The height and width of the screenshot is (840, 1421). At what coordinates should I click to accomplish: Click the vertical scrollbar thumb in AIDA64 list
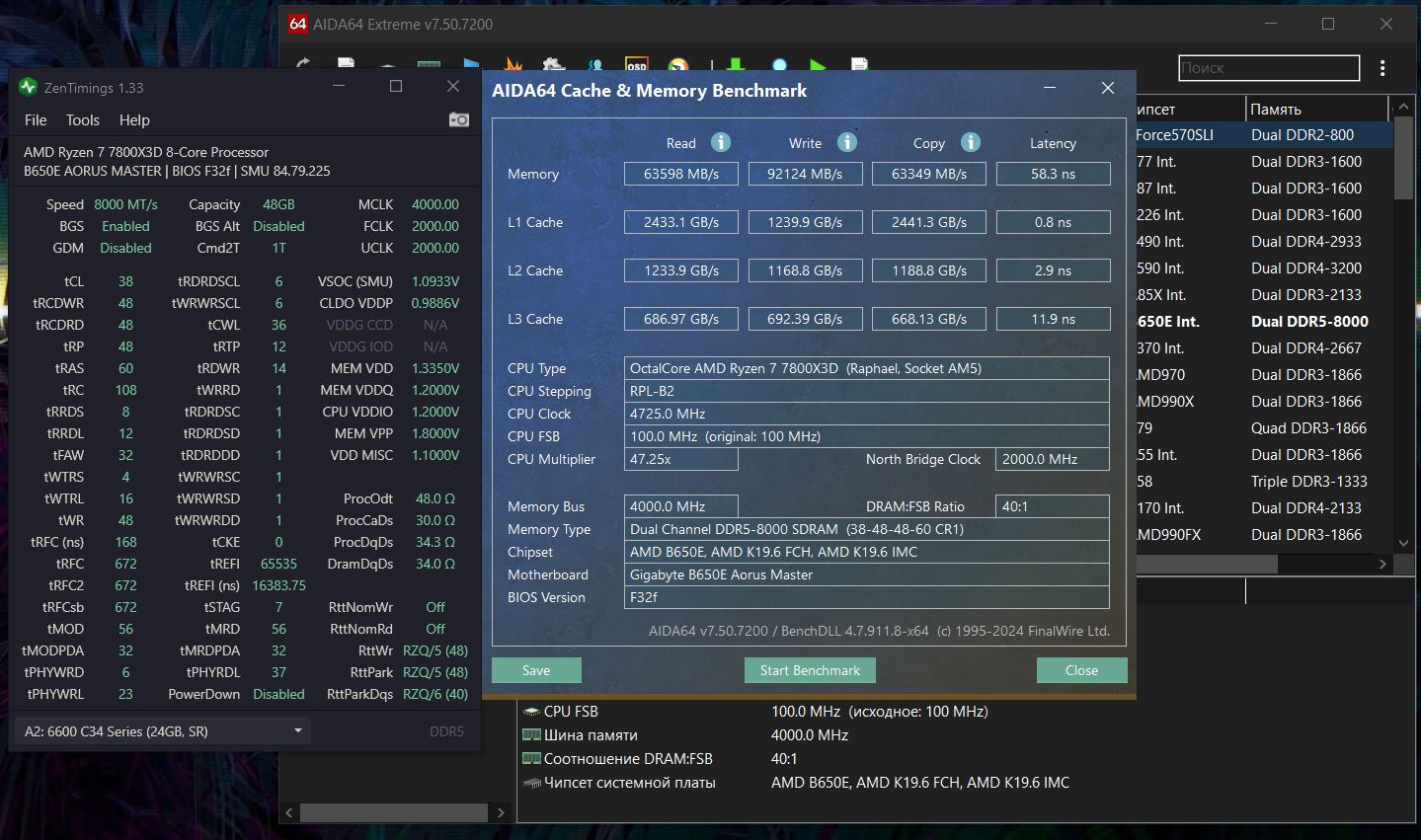pyautogui.click(x=1404, y=160)
